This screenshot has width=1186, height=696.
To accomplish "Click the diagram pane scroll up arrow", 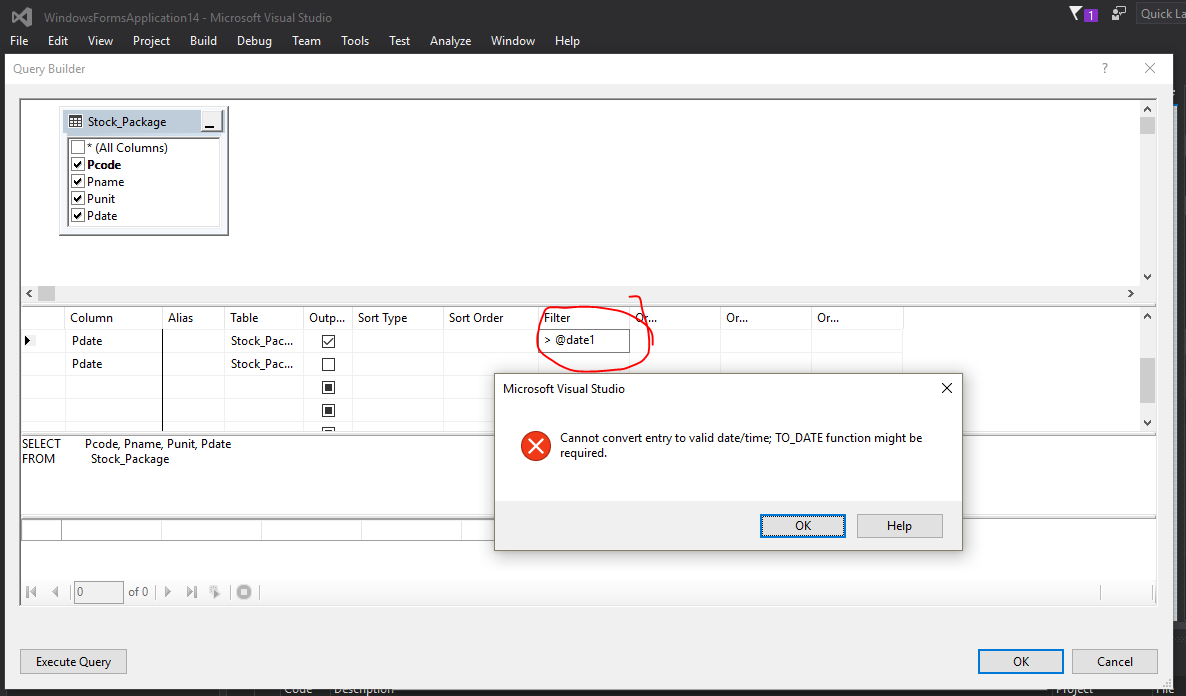I will click(x=1147, y=109).
